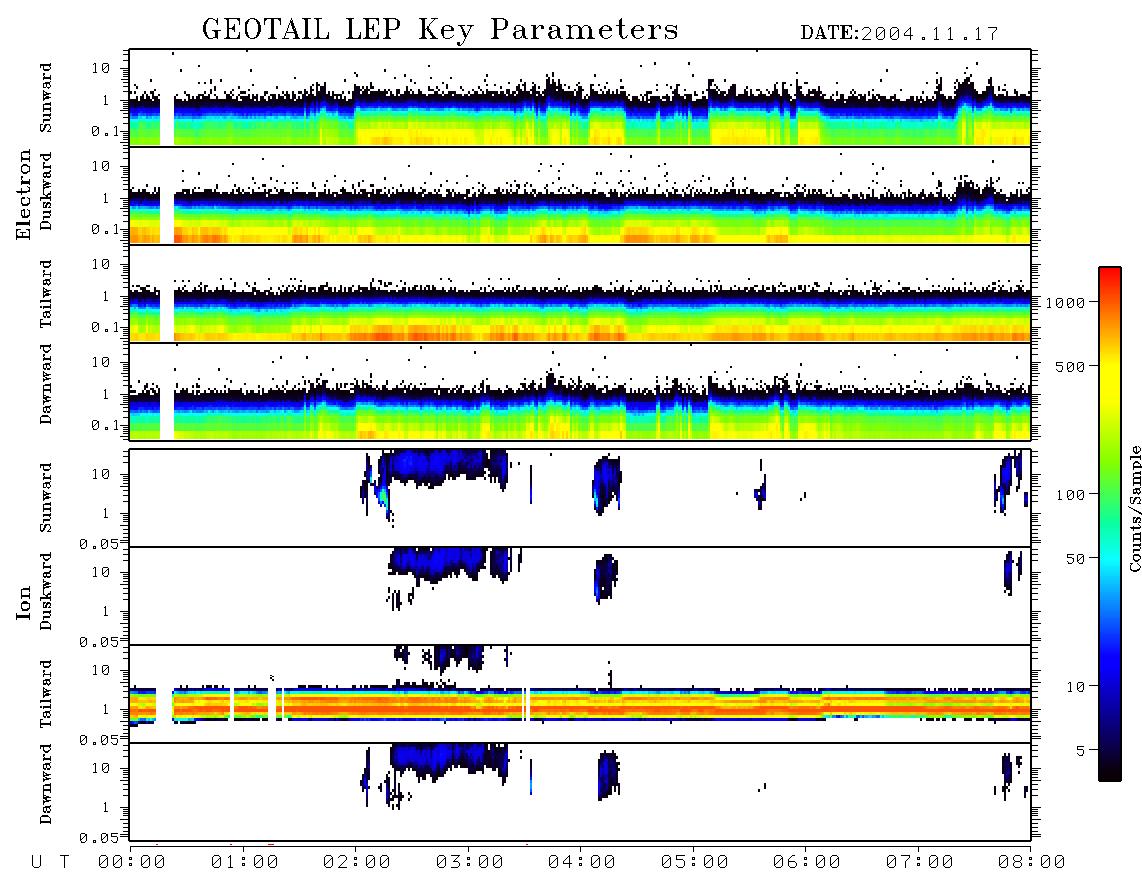Screen dimensions: 1142x880
Task: Click the Ion Tailward axis label
Action: [x=46, y=694]
